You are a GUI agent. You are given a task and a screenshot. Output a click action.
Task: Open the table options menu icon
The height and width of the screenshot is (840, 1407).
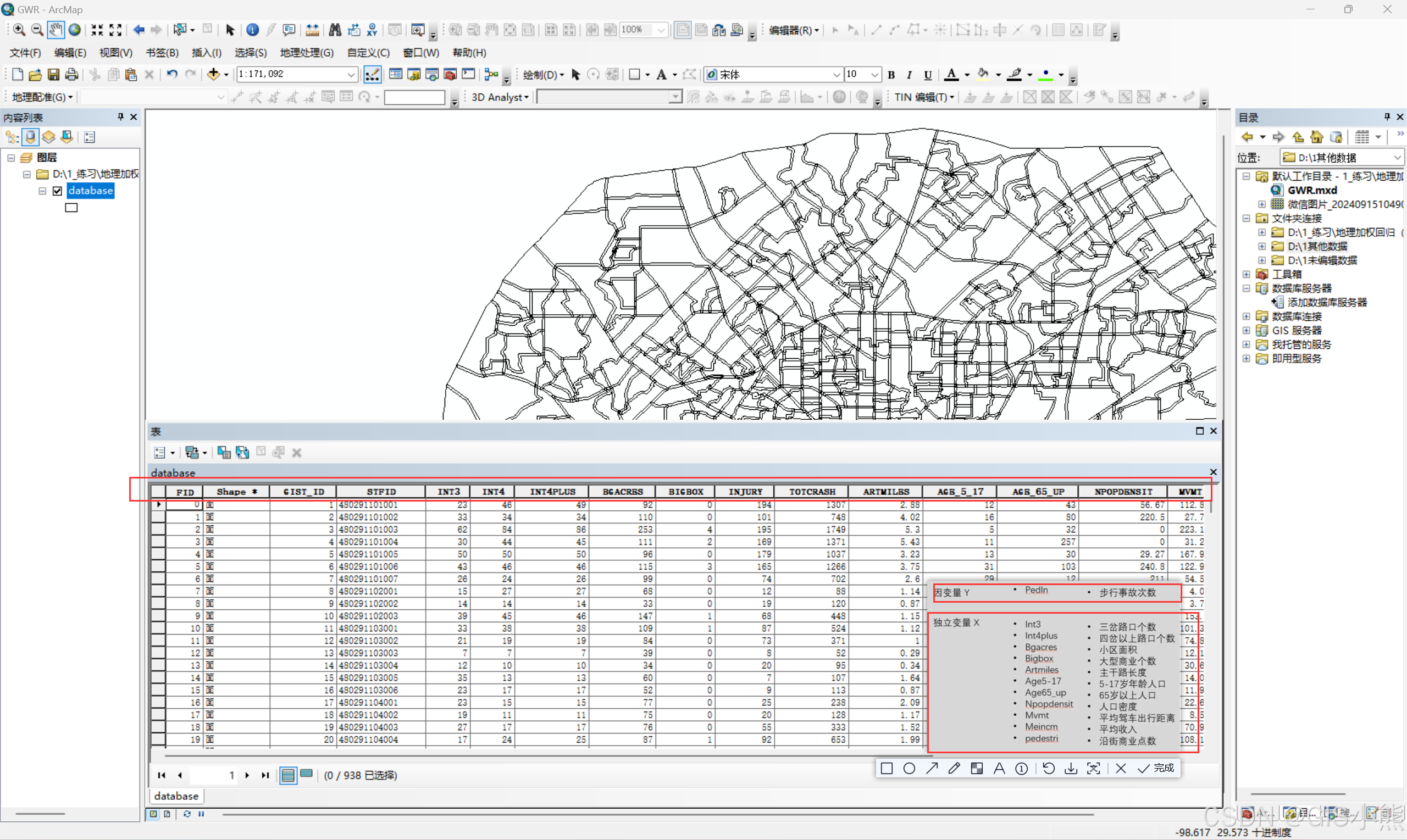point(160,452)
